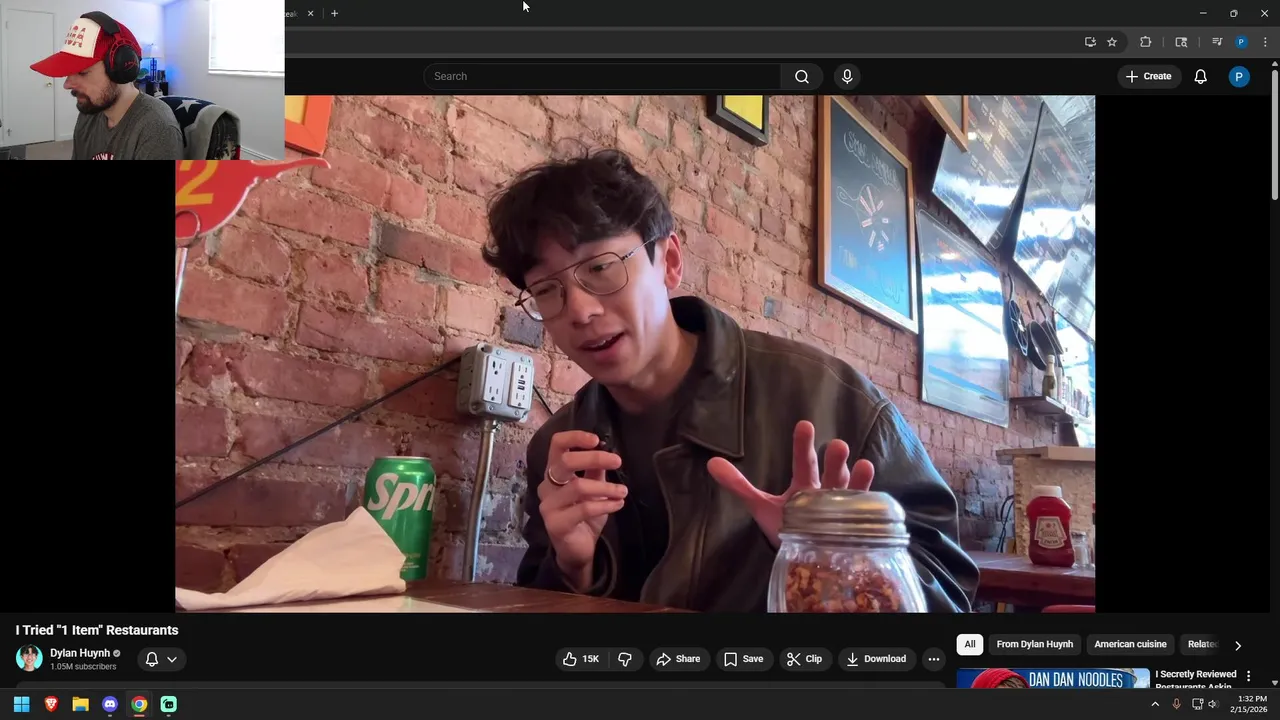Share the video
The image size is (1280, 720).
pyautogui.click(x=678, y=659)
